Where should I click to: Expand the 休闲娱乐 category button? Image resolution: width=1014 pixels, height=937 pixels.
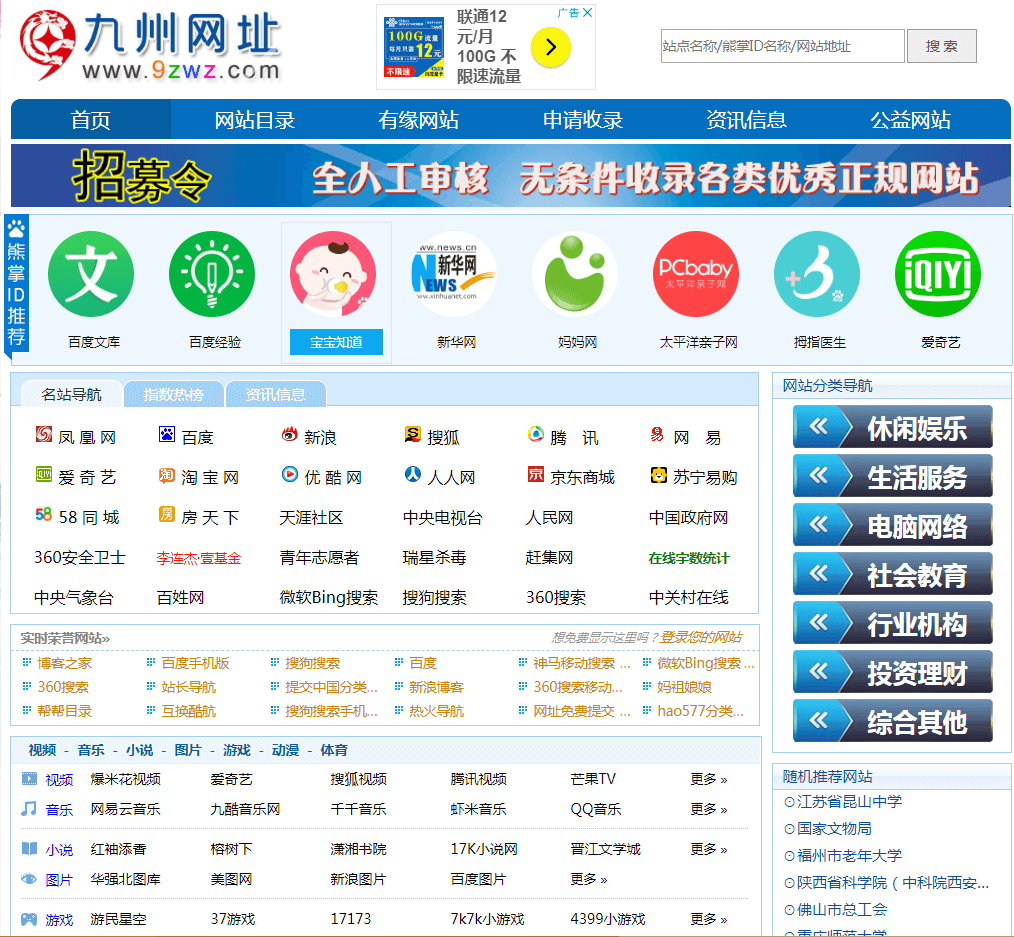(892, 427)
